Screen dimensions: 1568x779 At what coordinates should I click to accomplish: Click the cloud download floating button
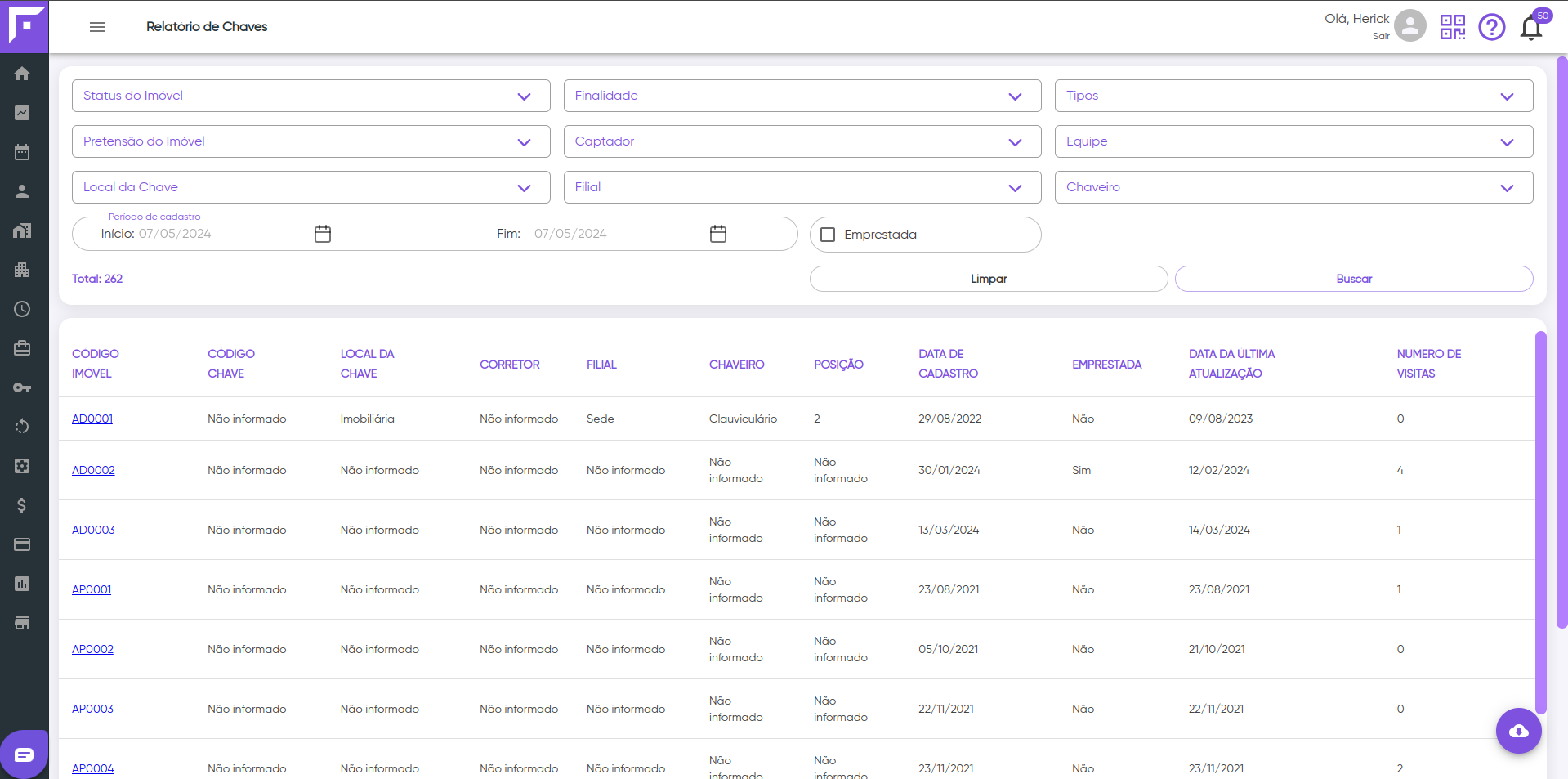1518,731
